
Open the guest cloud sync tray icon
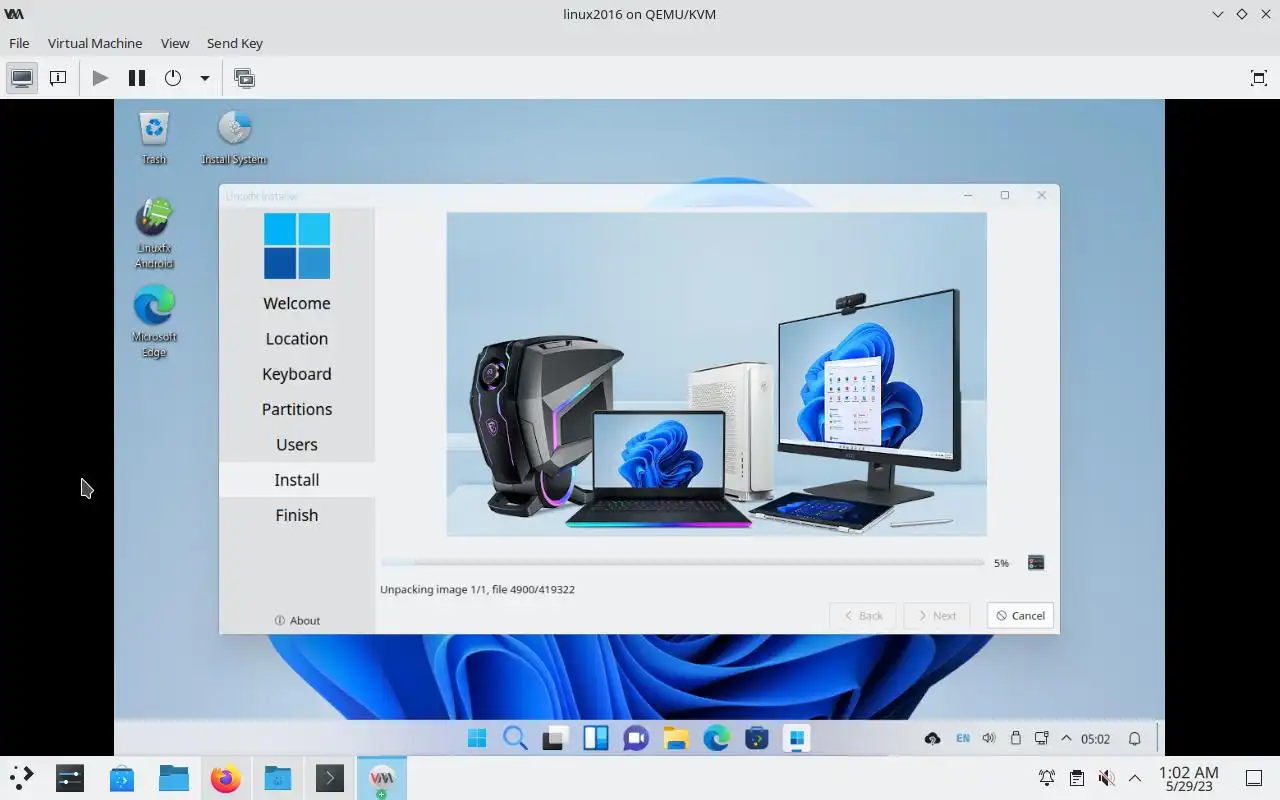(x=932, y=739)
